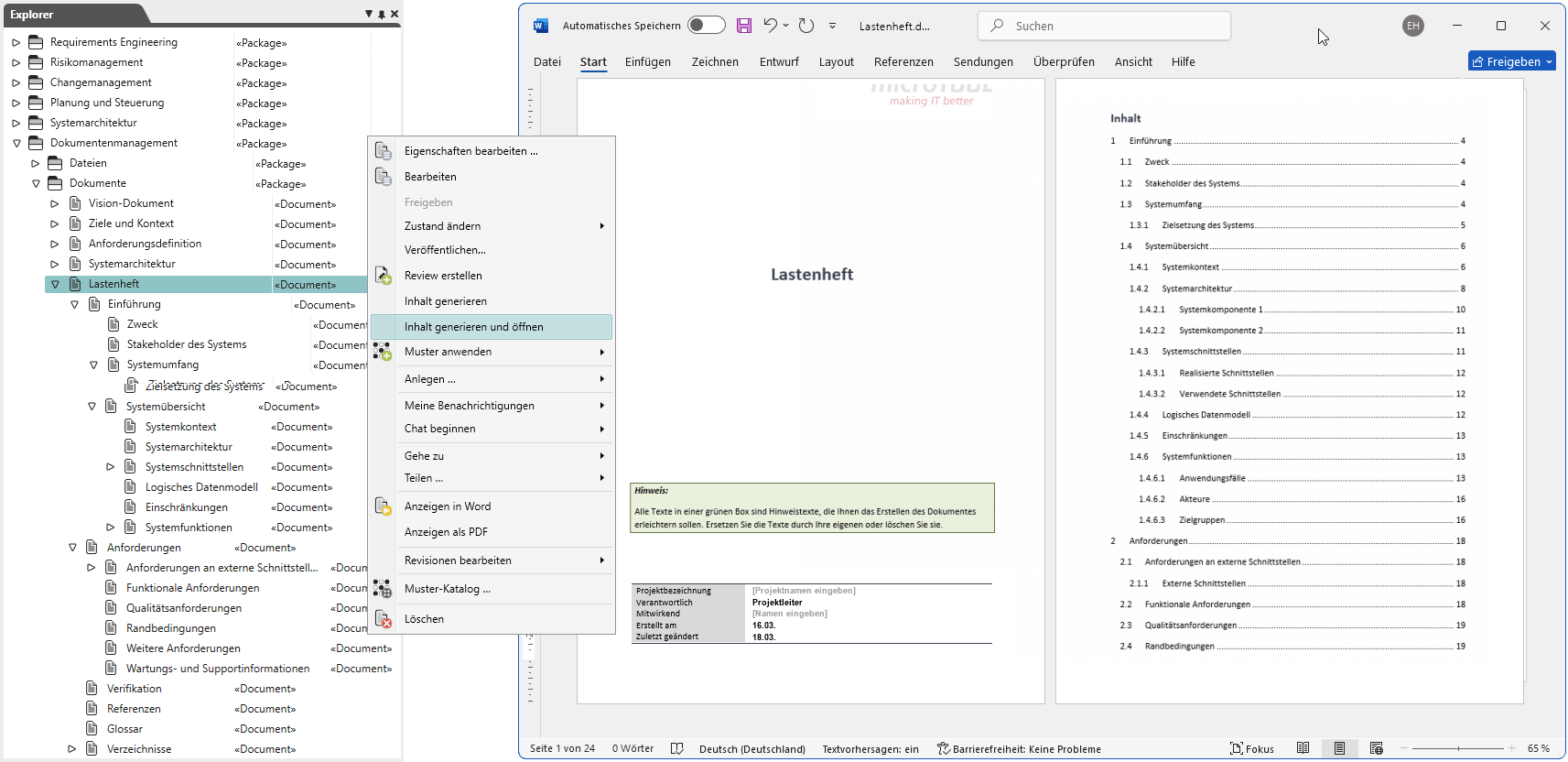Expand the Verzeichnisse document node

(72, 749)
